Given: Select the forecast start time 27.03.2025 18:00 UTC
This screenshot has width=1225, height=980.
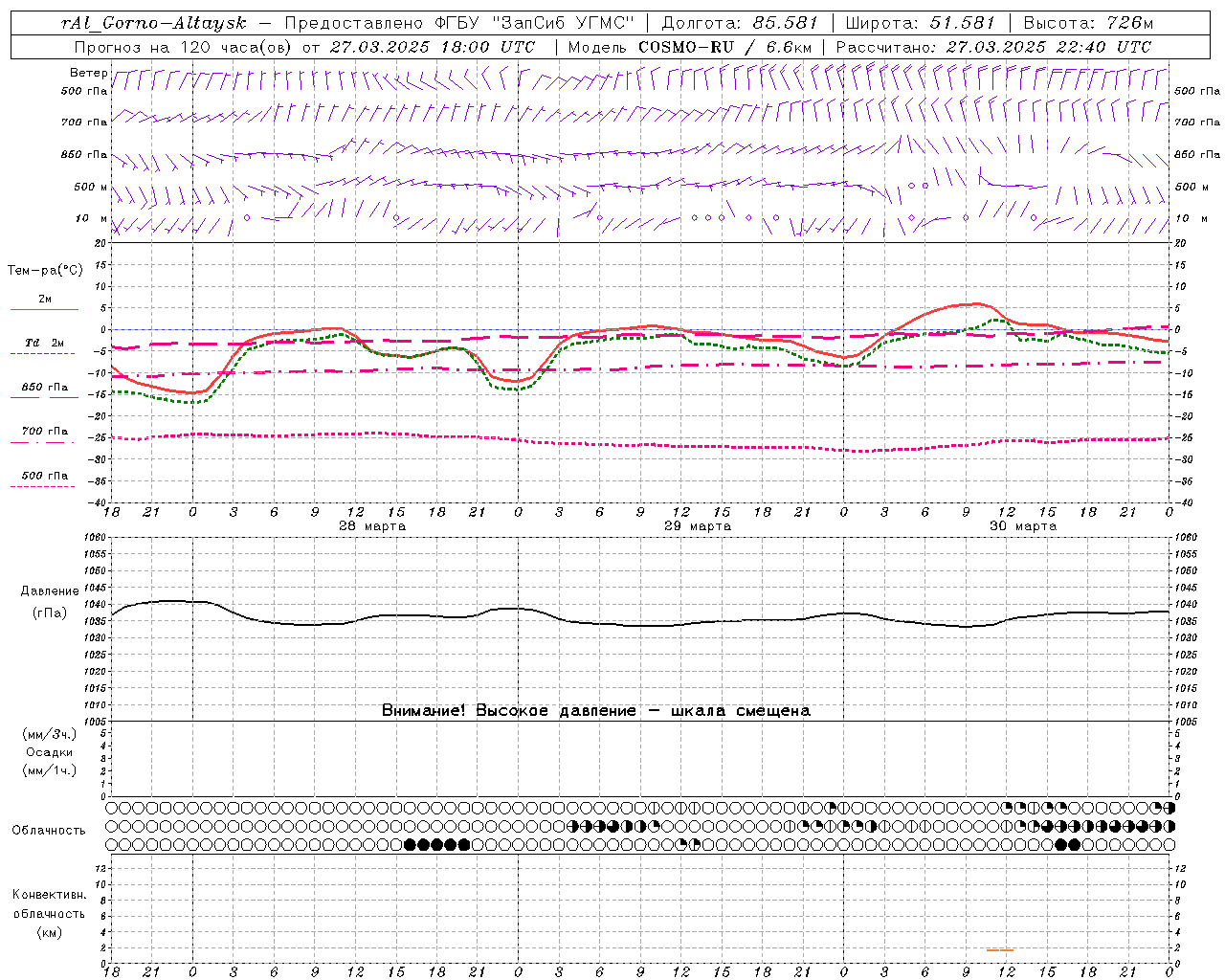Looking at the screenshot, I should coord(433,47).
